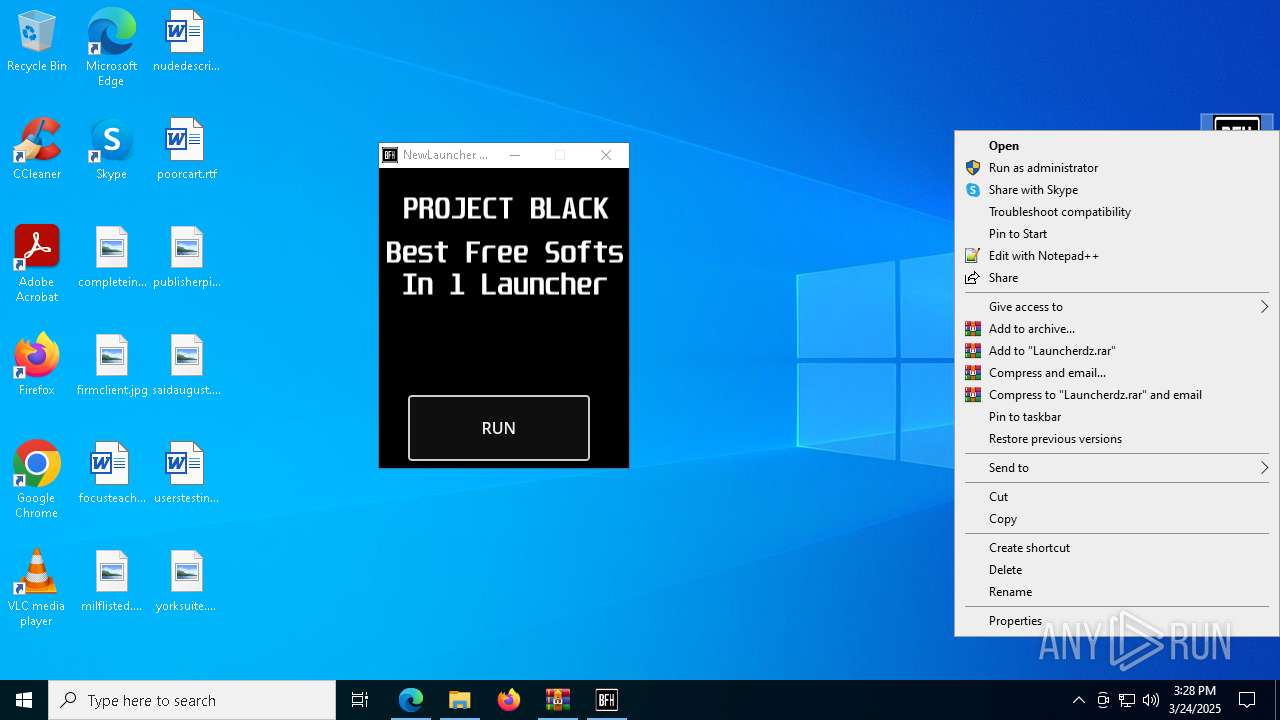1280x720 pixels.
Task: Choose Run as administrator
Action: (1117, 168)
